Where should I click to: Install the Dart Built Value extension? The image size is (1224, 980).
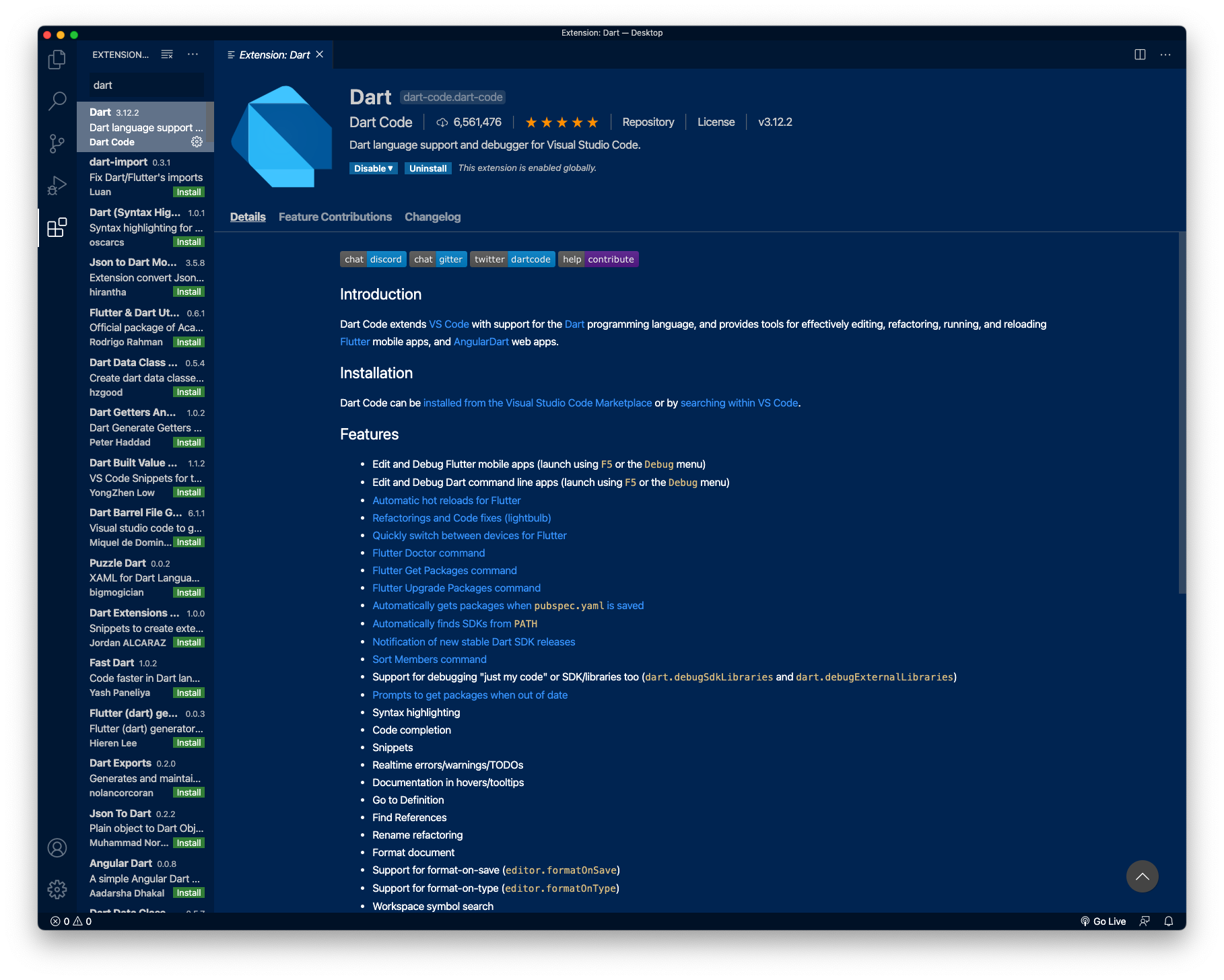click(189, 493)
